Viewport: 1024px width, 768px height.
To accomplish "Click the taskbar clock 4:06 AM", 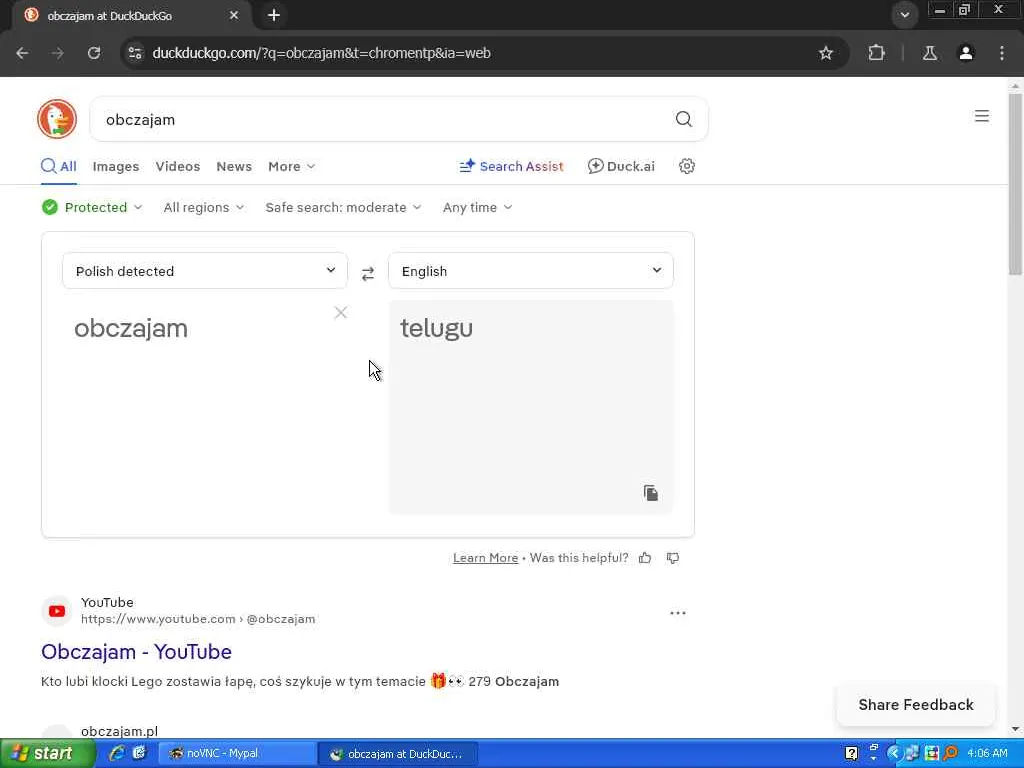I will coord(987,754).
